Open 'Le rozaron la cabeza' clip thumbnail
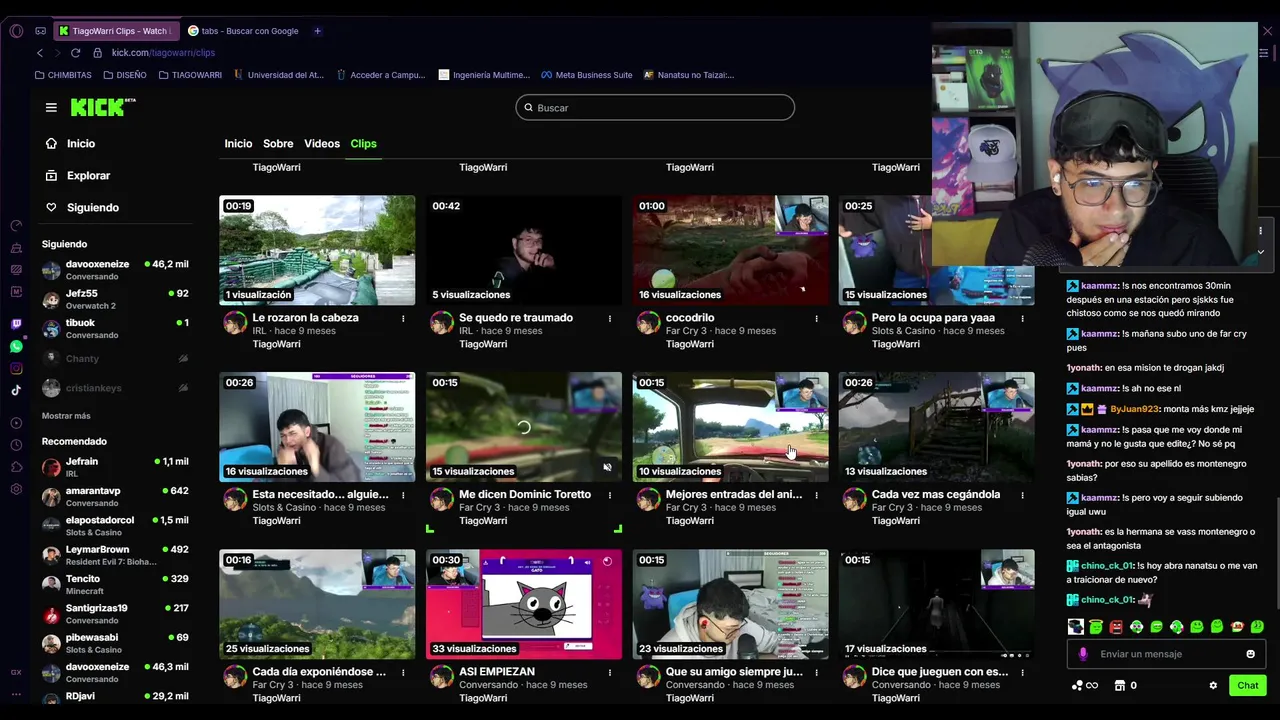The height and width of the screenshot is (720, 1280). [317, 250]
